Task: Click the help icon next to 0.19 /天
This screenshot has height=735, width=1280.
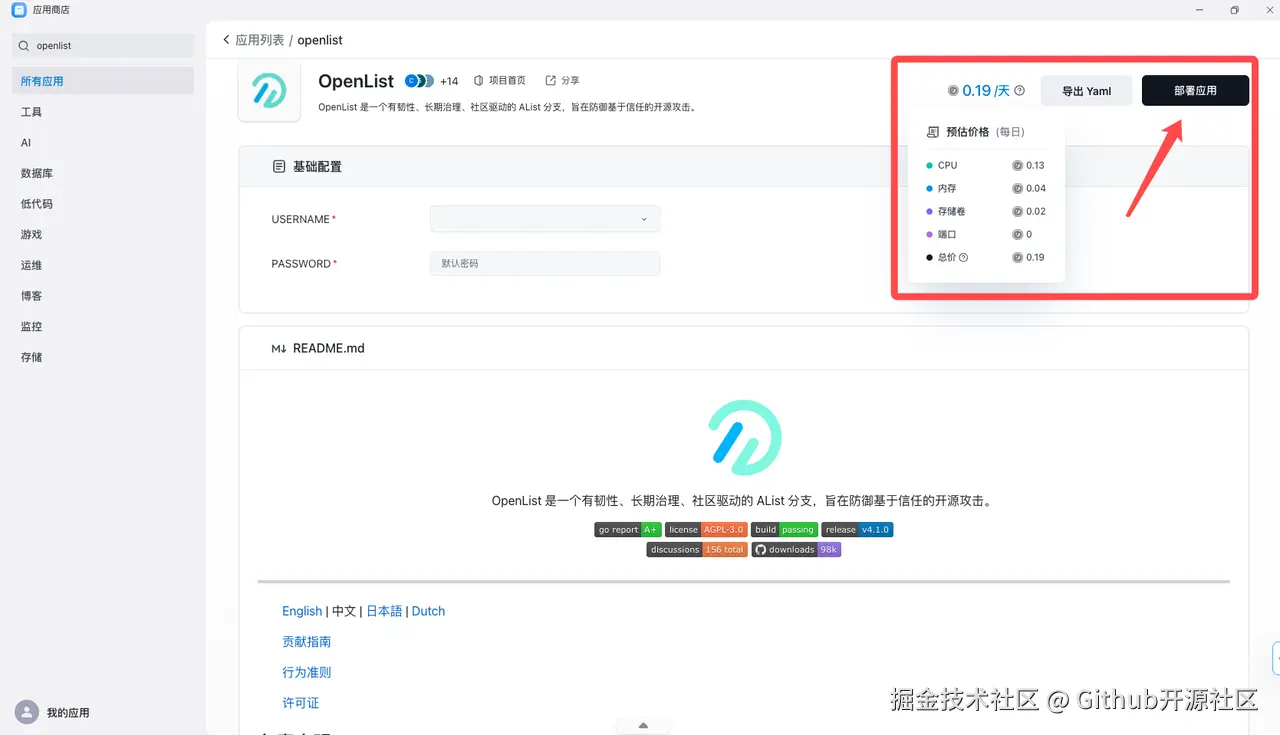Action: click(x=1019, y=91)
